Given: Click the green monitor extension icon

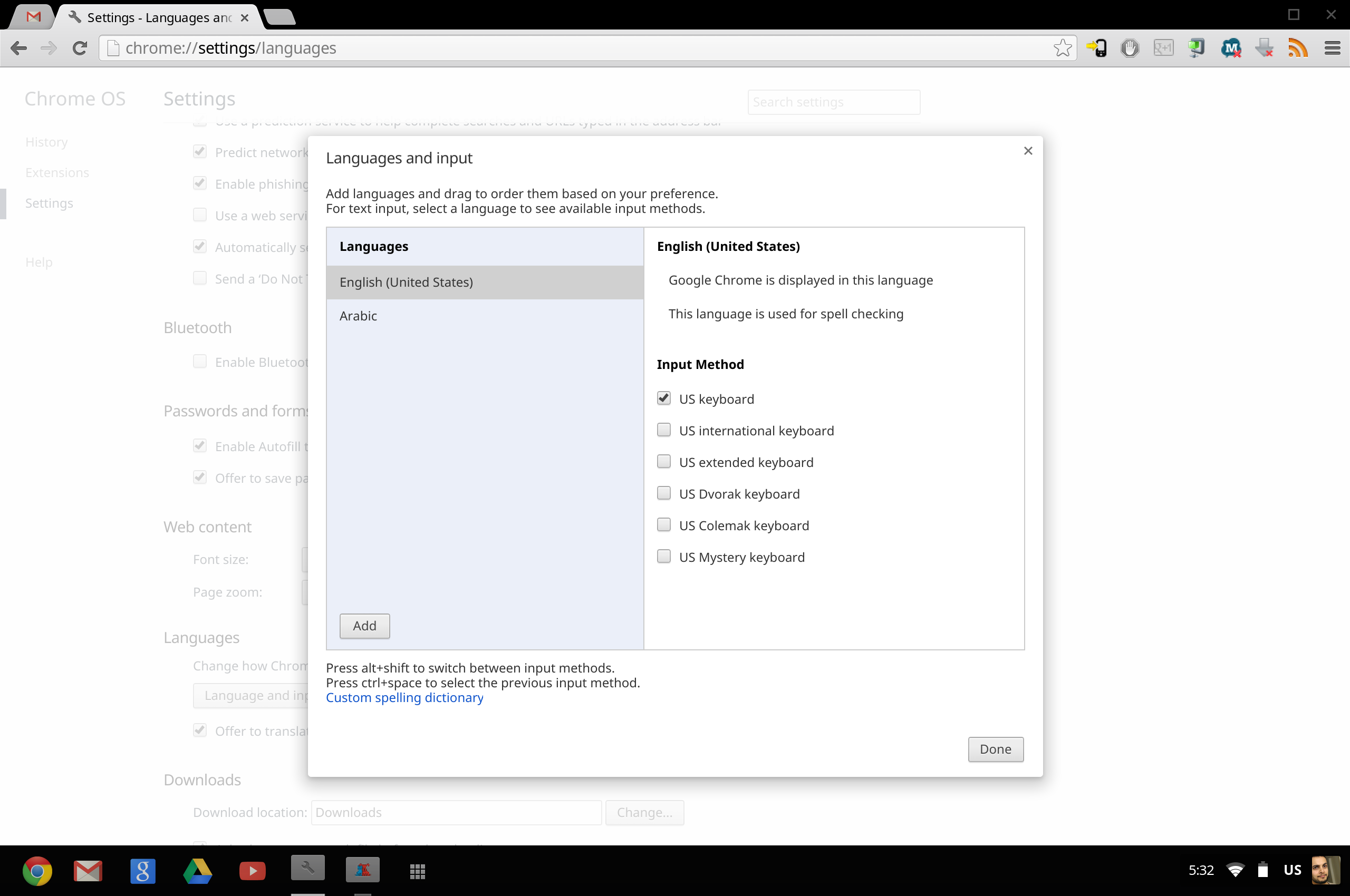Looking at the screenshot, I should click(x=1197, y=48).
